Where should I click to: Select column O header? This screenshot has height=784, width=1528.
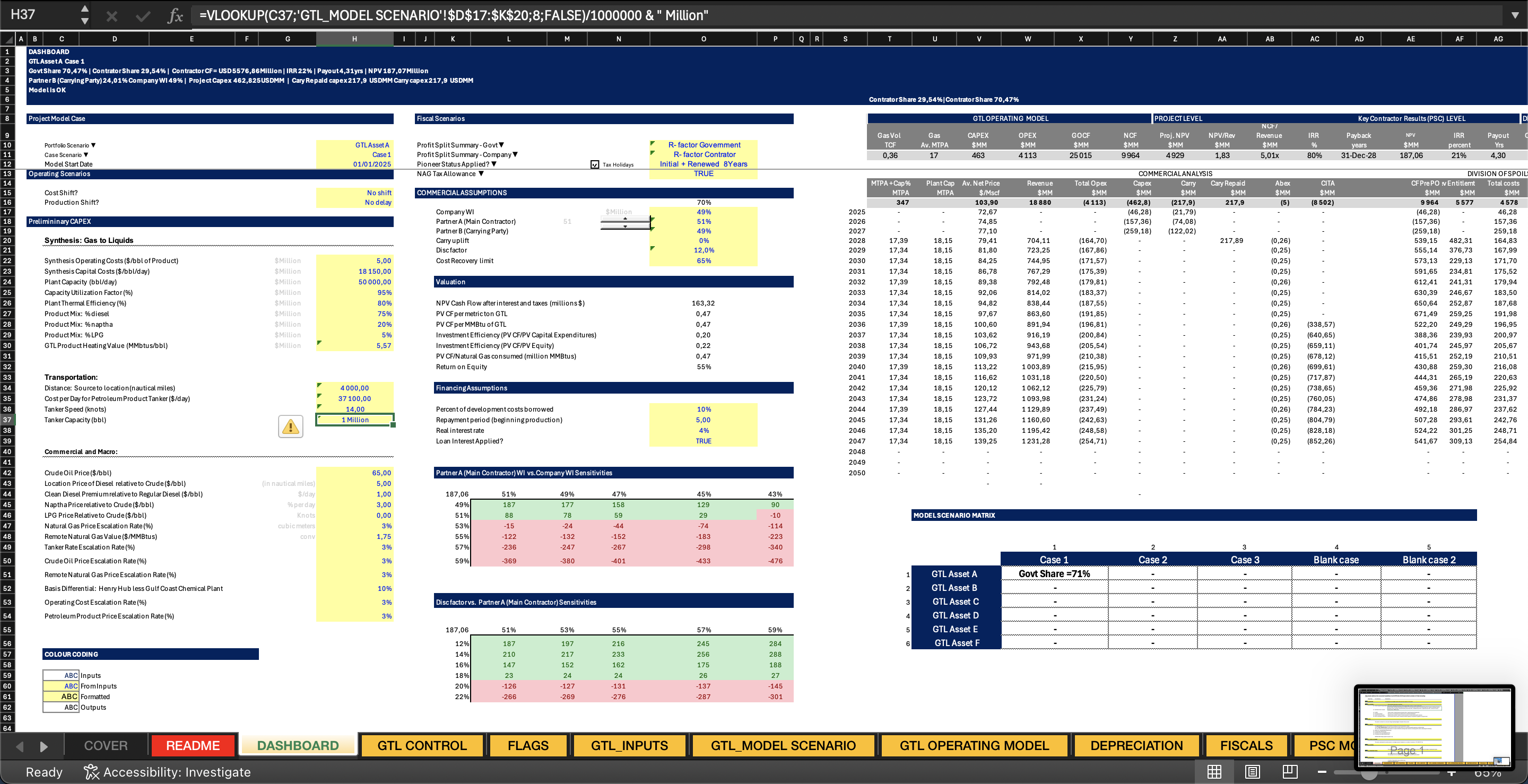tap(704, 39)
